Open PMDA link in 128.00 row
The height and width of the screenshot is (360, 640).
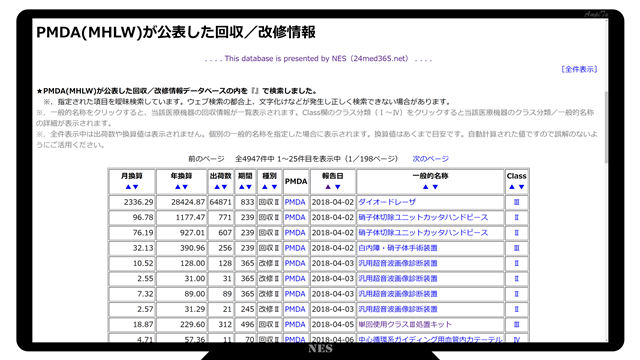(x=295, y=263)
